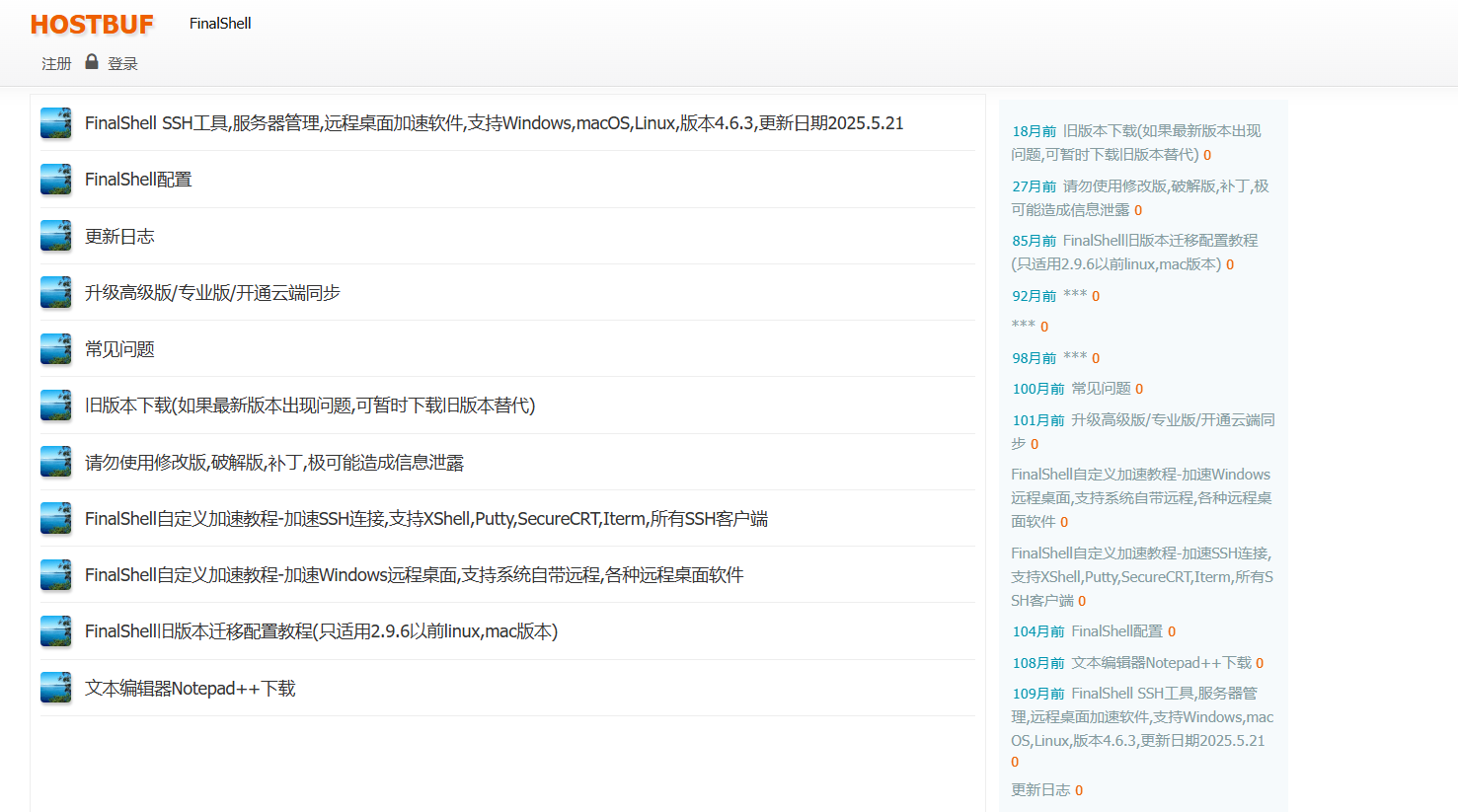Open 文本编辑器Notepad++下载 in main list
The height and width of the screenshot is (812, 1458).
[191, 689]
